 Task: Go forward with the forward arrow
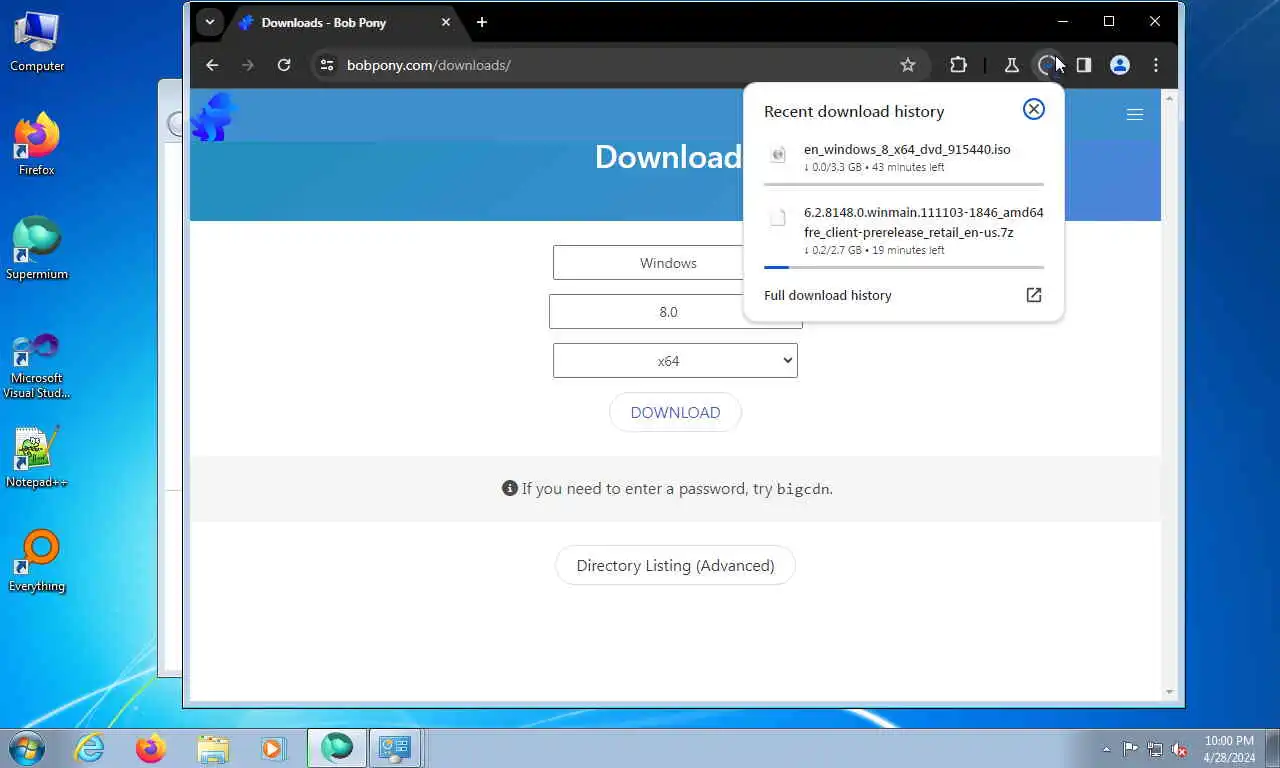click(x=248, y=65)
